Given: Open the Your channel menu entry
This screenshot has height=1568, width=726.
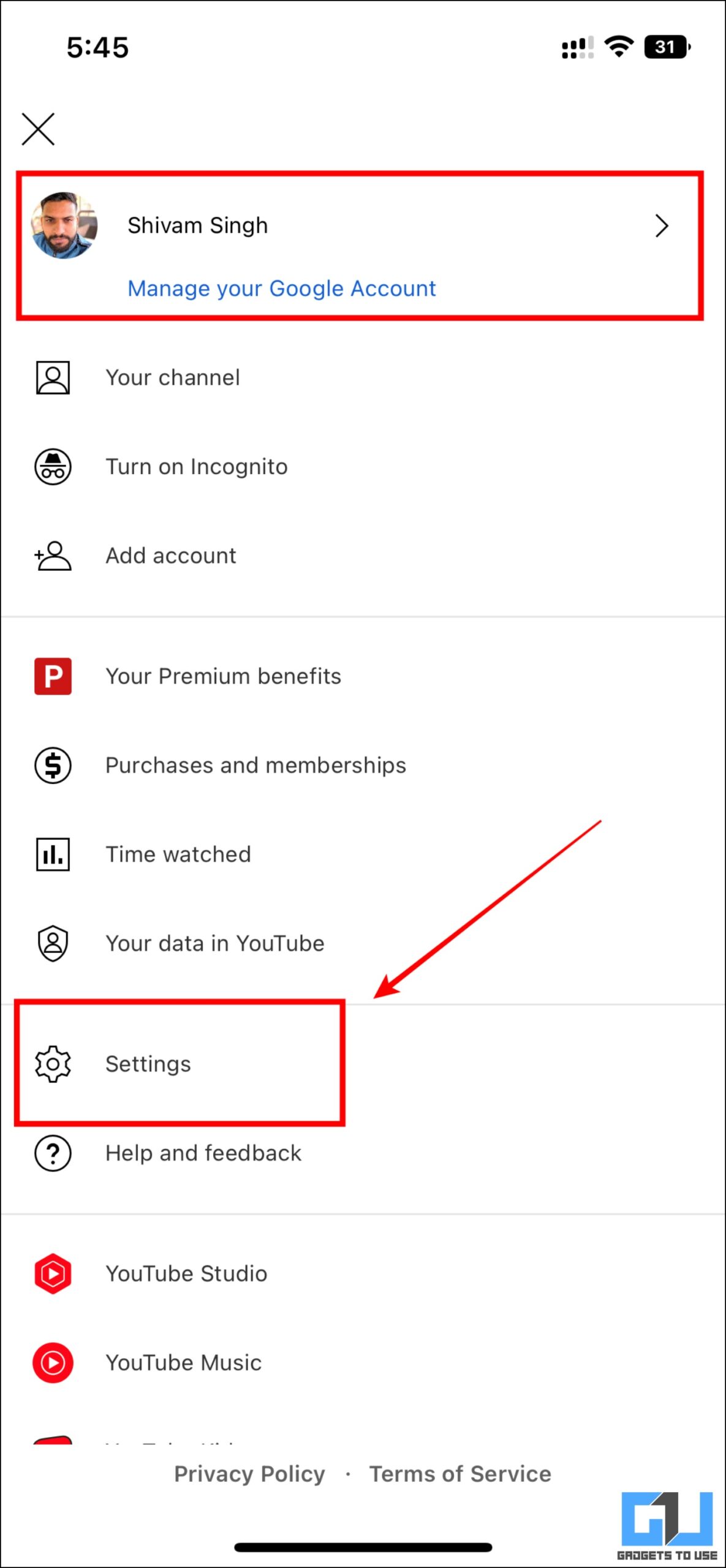Looking at the screenshot, I should [172, 377].
